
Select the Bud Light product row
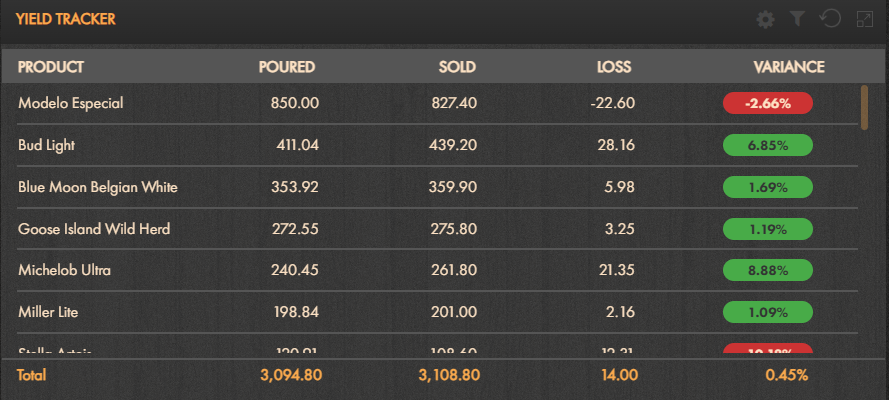pos(437,145)
